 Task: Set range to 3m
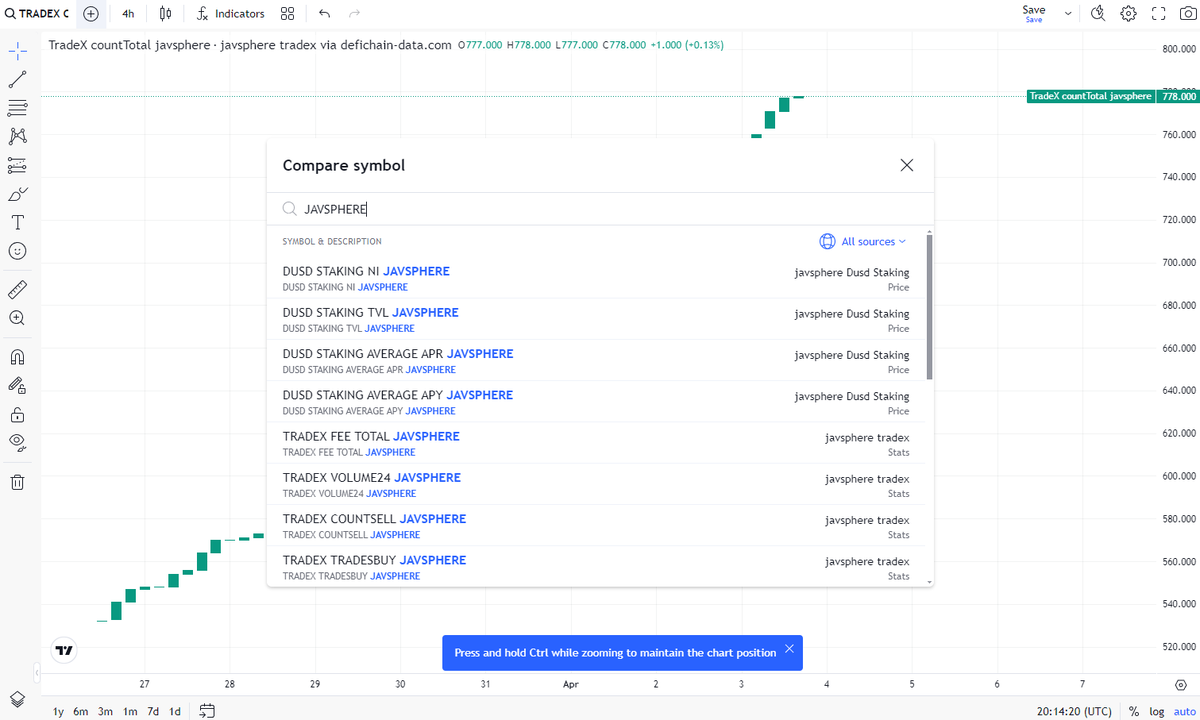(x=105, y=711)
